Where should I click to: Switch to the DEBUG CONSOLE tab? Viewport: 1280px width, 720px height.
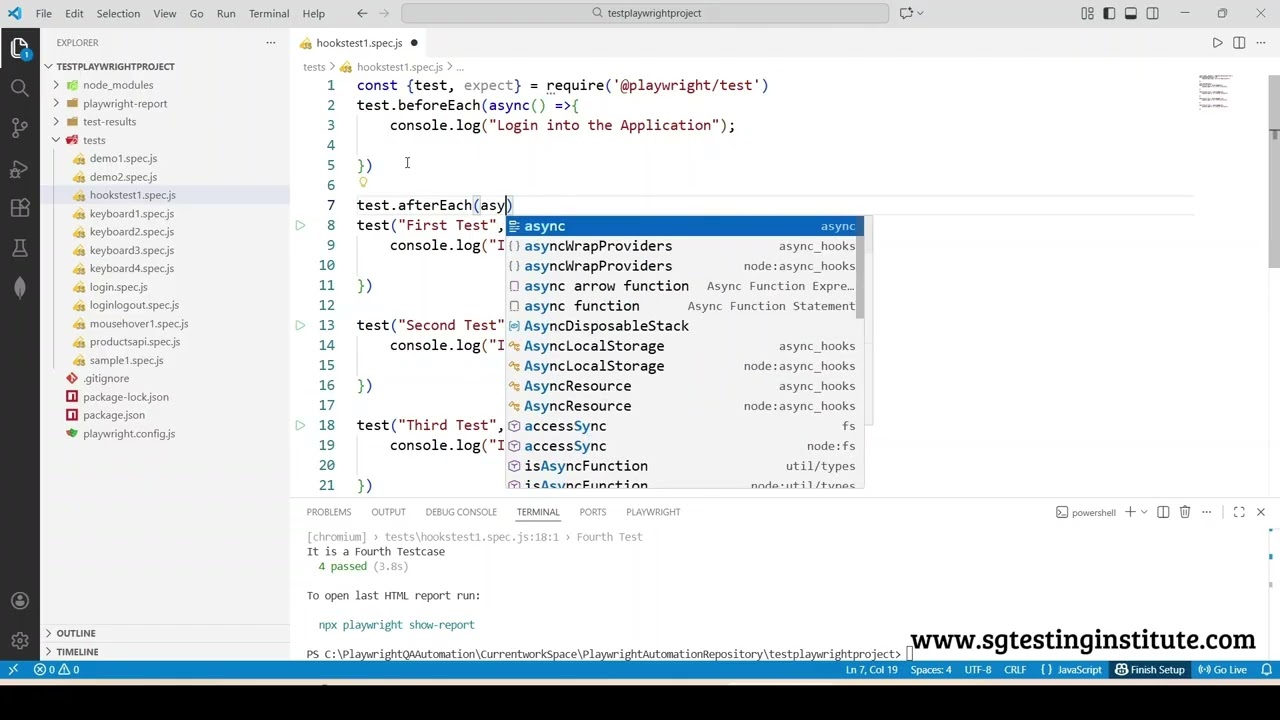tap(461, 512)
